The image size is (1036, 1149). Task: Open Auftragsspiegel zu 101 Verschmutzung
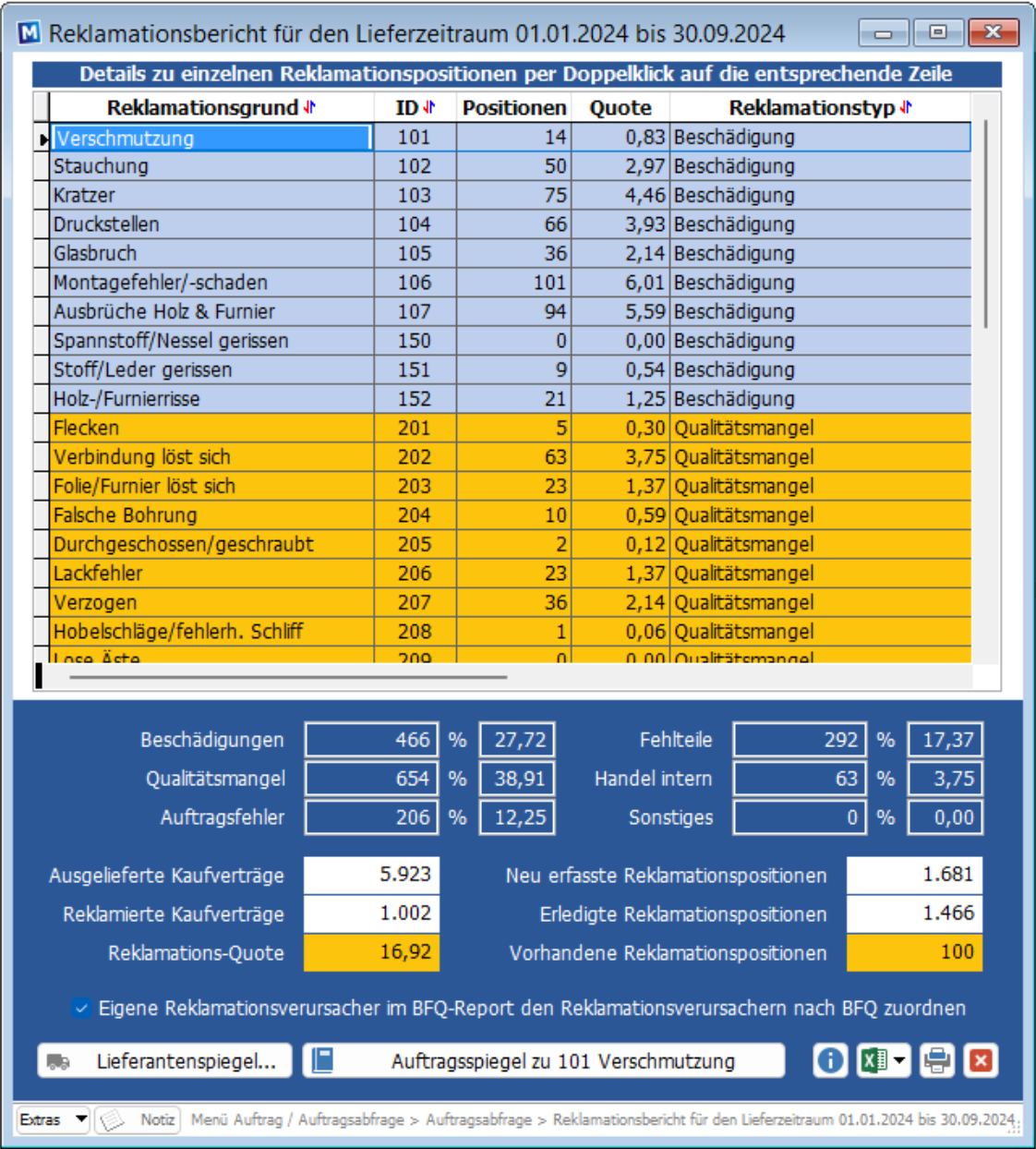point(544,1061)
